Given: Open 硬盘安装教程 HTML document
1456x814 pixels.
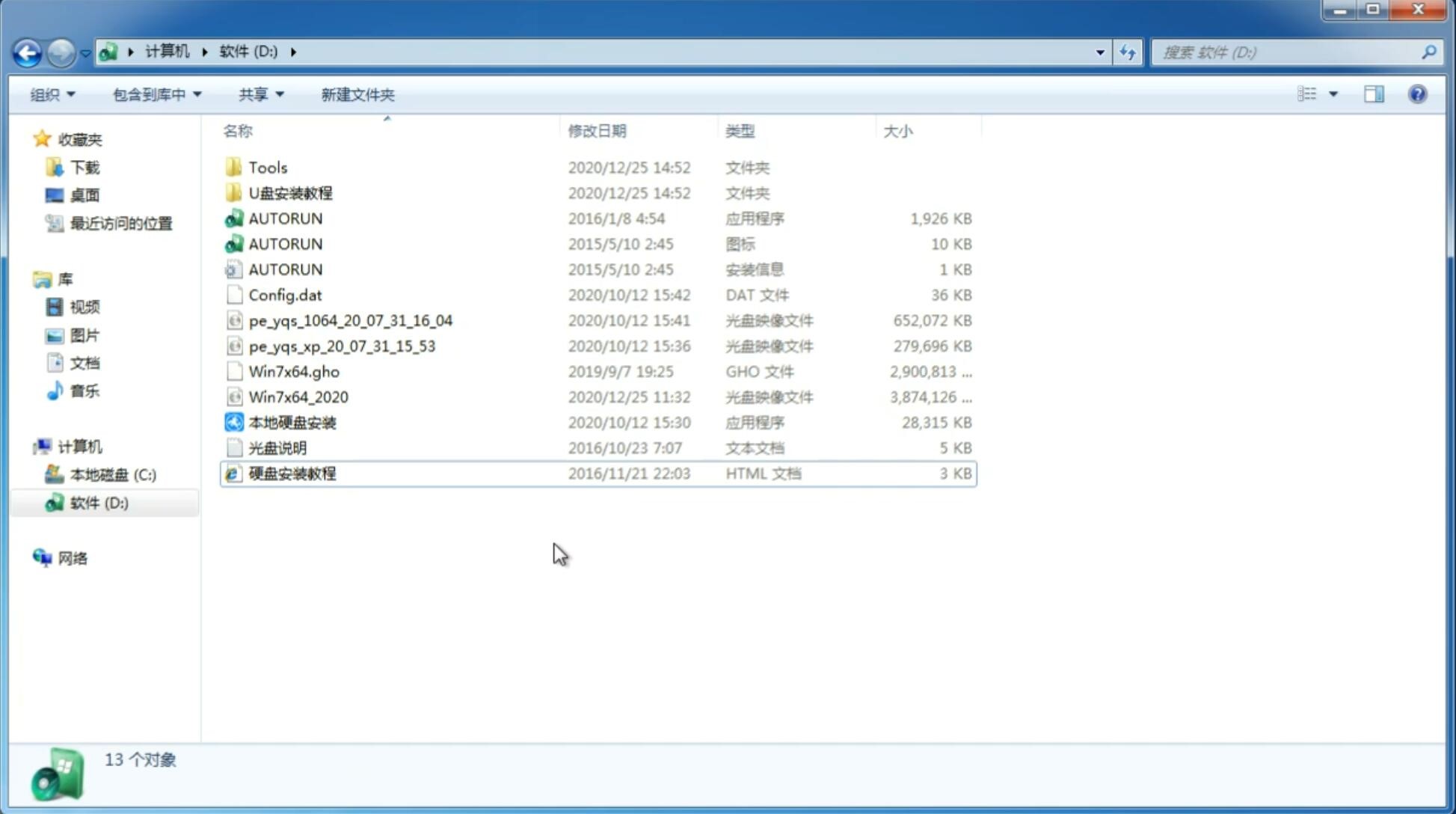Looking at the screenshot, I should pyautogui.click(x=292, y=473).
